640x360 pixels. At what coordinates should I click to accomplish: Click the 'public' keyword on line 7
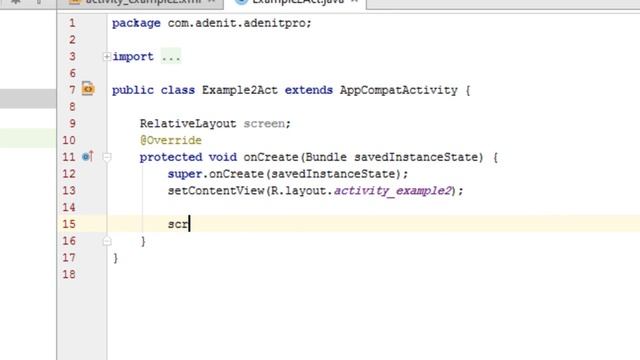[x=133, y=90]
